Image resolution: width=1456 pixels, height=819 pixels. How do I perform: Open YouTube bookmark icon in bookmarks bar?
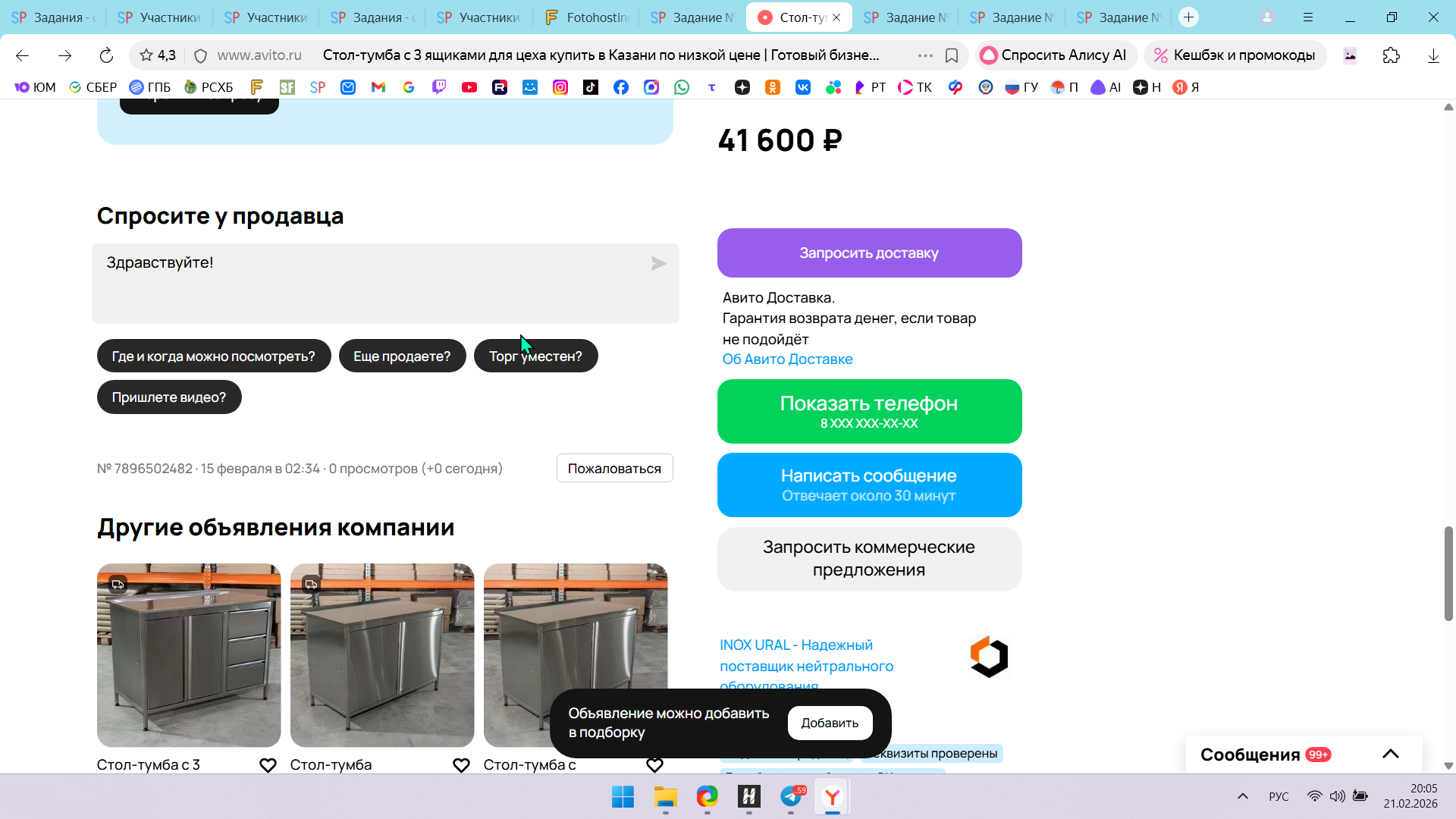pyautogui.click(x=469, y=87)
